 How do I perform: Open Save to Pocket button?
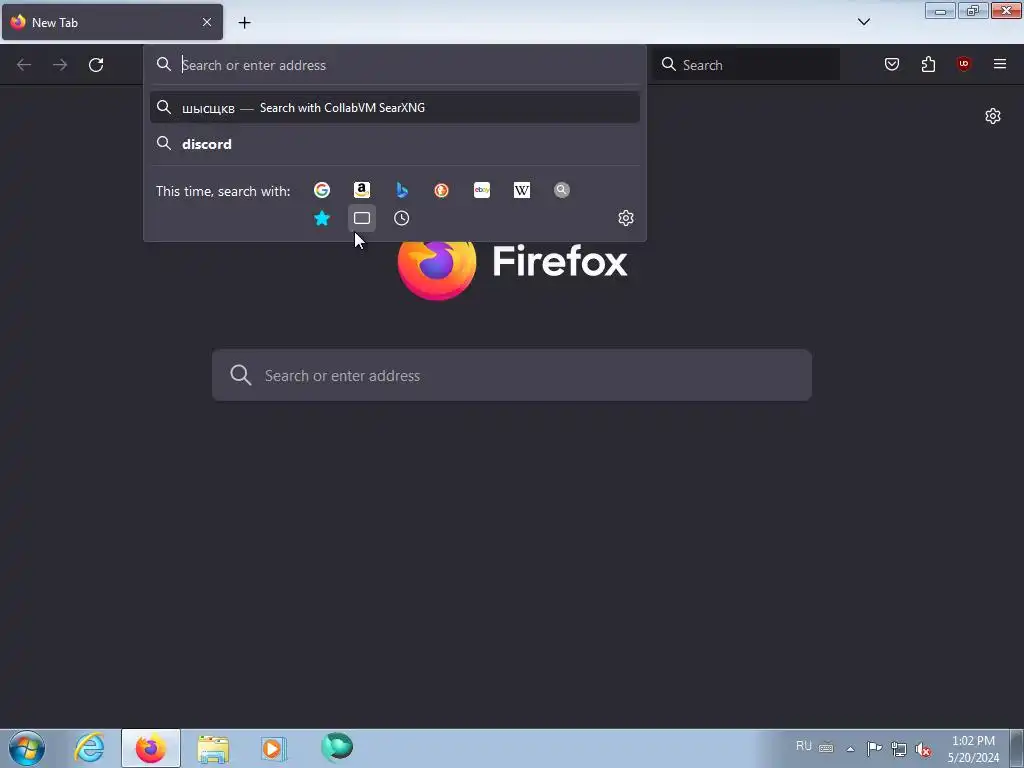(892, 64)
